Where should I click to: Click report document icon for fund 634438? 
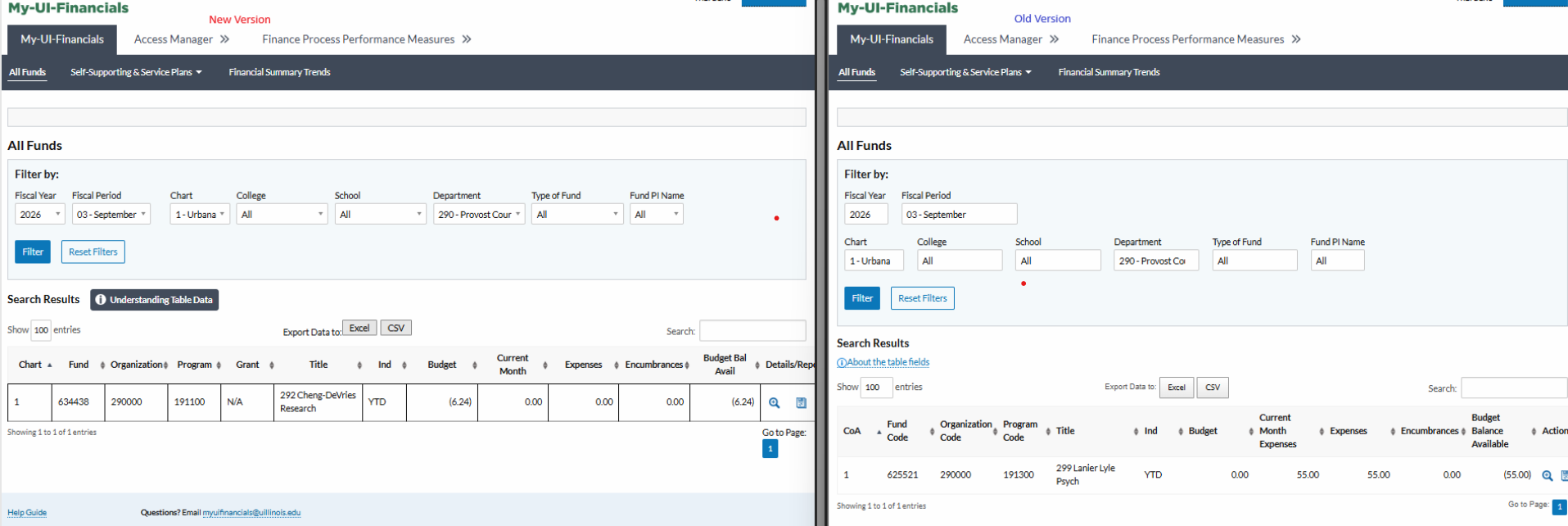[x=801, y=402]
